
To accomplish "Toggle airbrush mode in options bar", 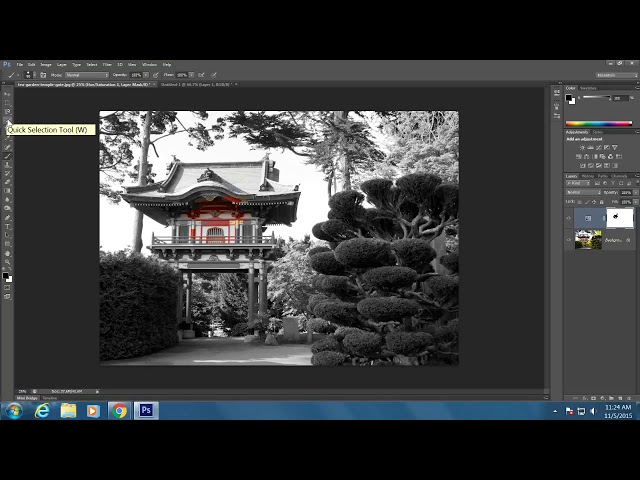I will (x=201, y=75).
